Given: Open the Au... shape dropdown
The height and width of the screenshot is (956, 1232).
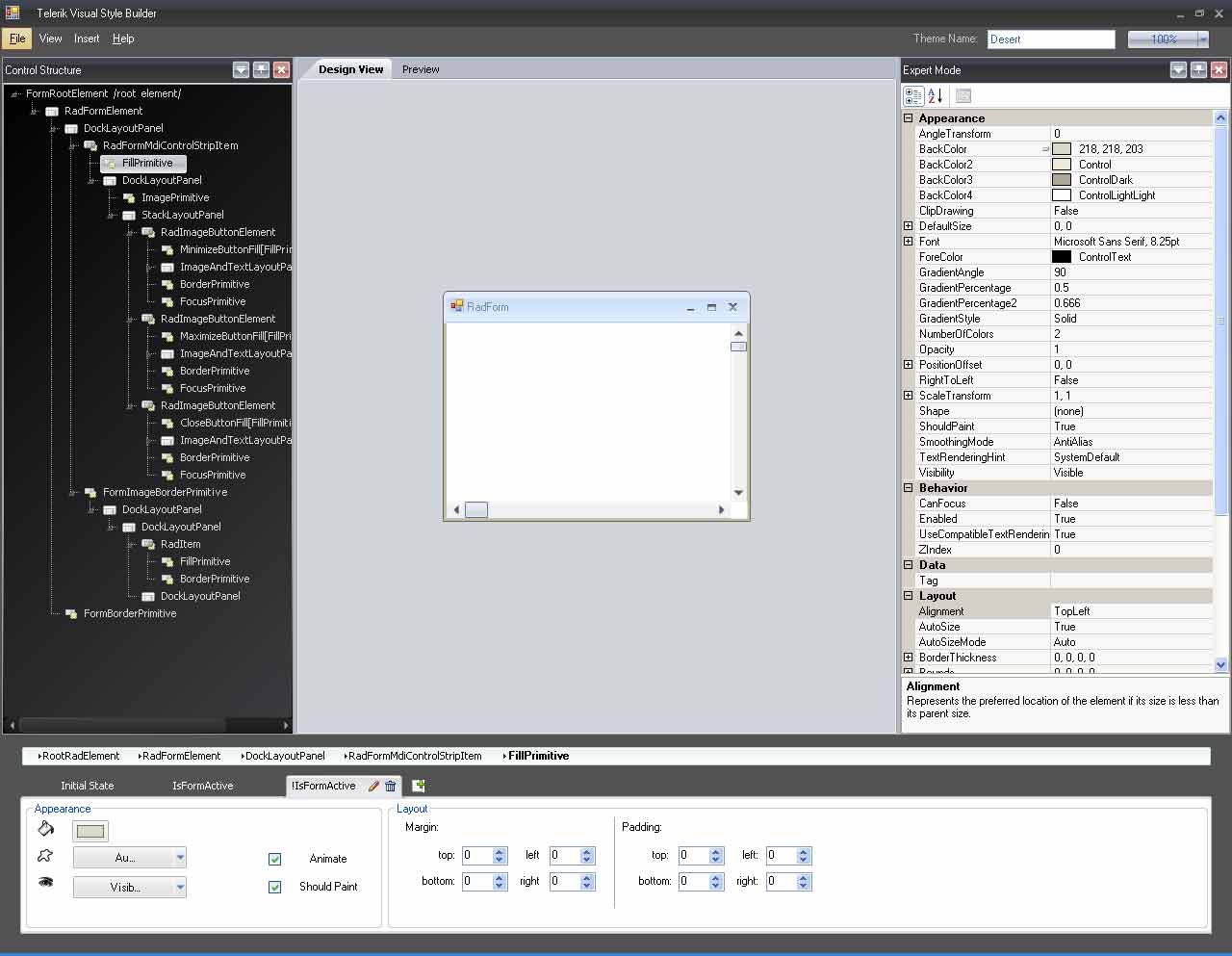Looking at the screenshot, I should (180, 858).
